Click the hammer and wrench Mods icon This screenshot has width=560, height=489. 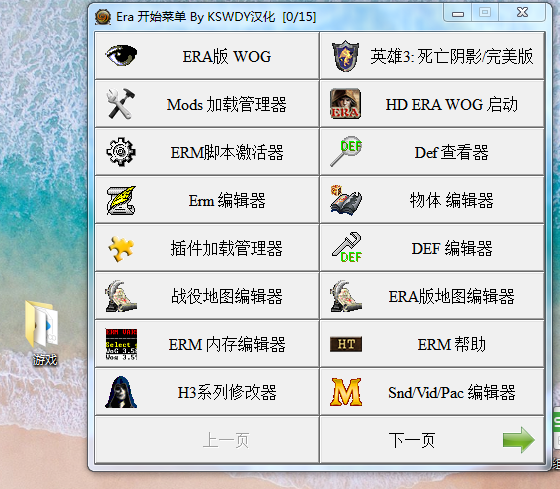pyautogui.click(x=121, y=104)
